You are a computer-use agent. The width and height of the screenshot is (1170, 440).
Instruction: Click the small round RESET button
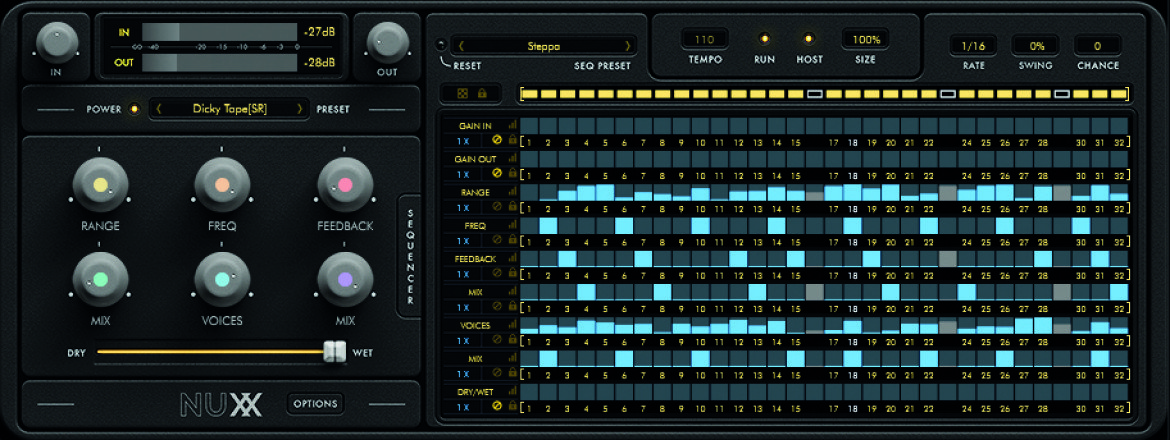(442, 43)
